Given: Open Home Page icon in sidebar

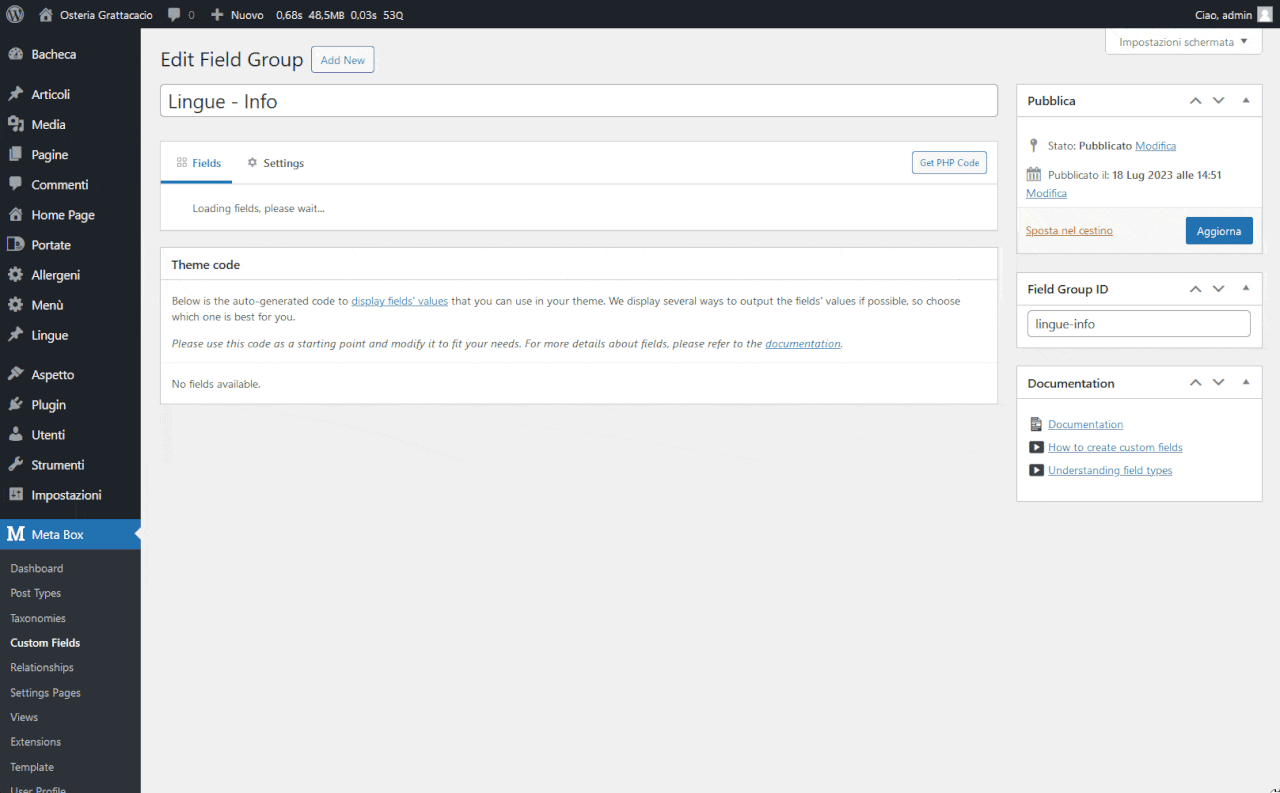Looking at the screenshot, I should point(15,215).
